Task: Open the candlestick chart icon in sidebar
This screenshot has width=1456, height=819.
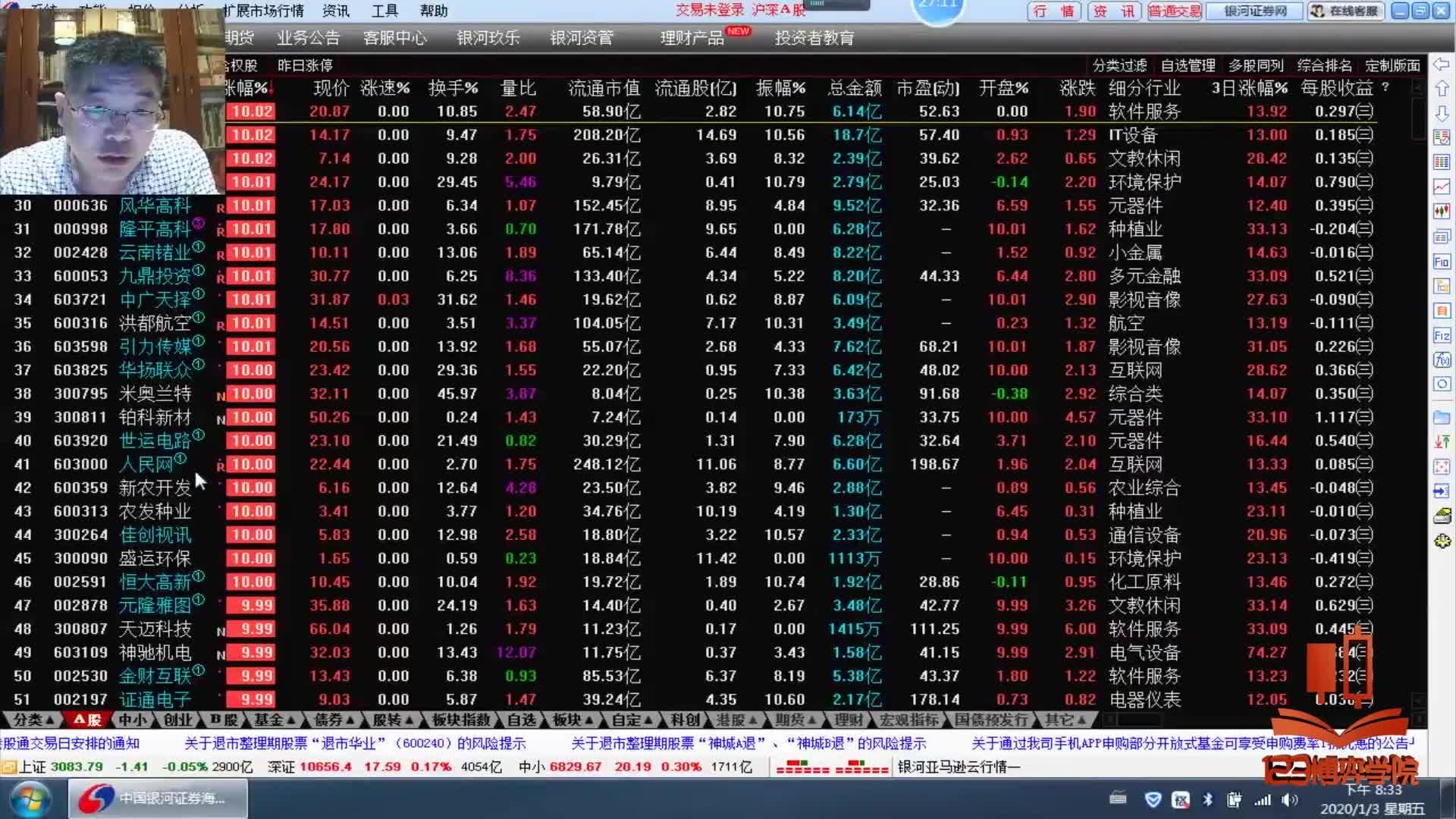Action: [x=1442, y=212]
